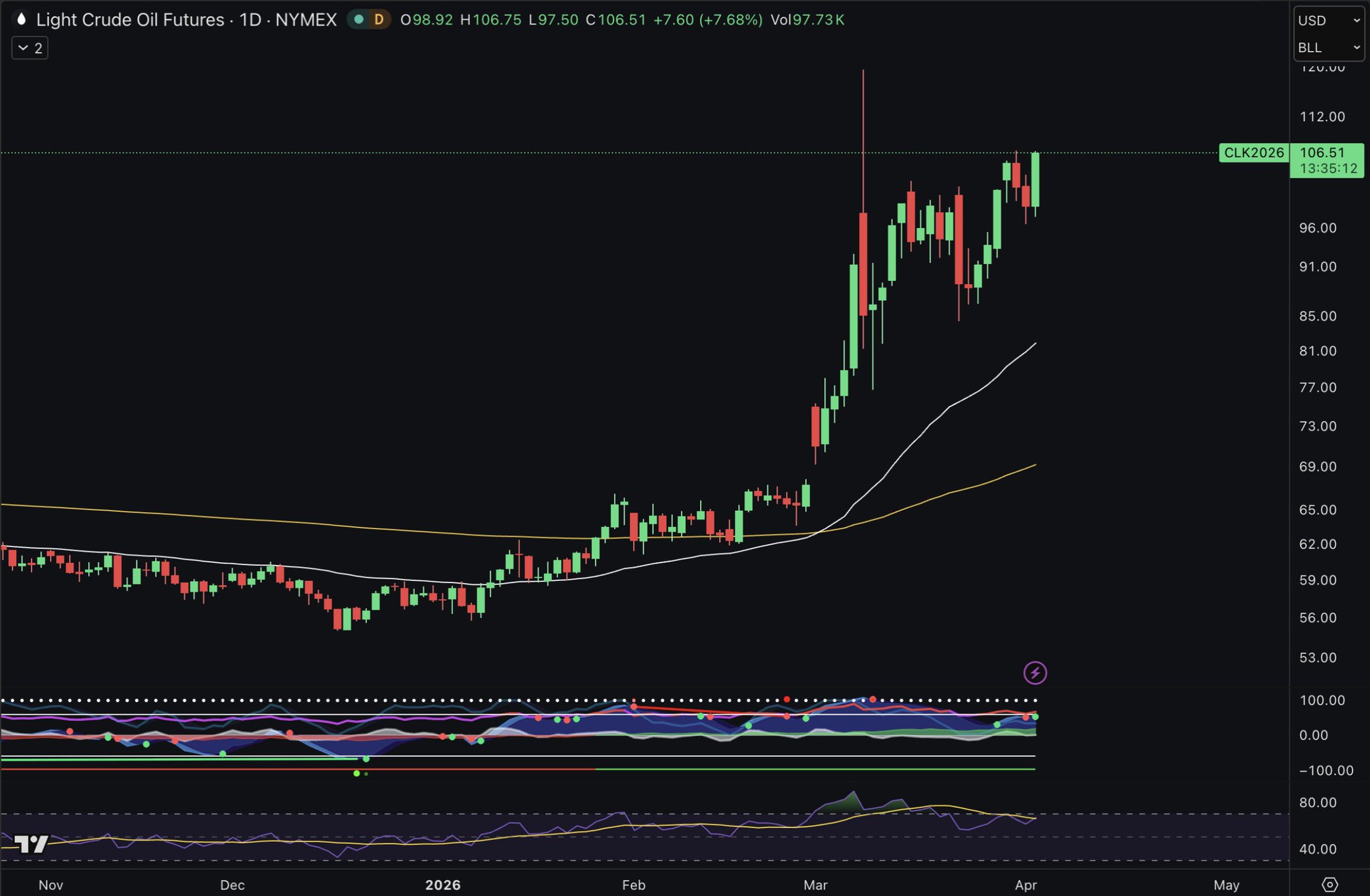Click the orange D delayed-data badge

379,19
